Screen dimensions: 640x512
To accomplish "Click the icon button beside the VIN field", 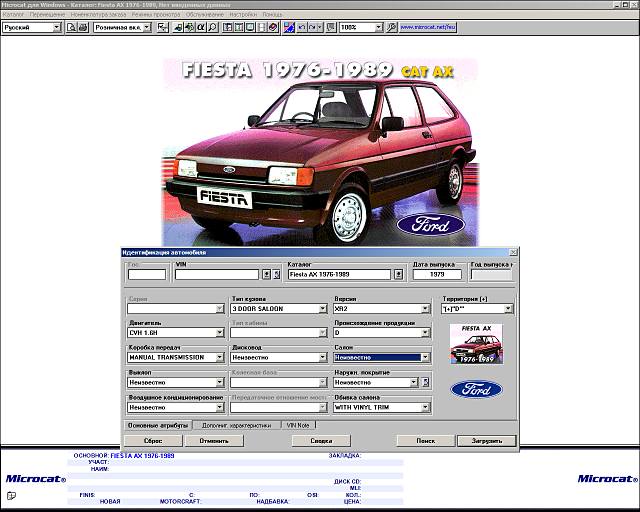I will [x=265, y=274].
